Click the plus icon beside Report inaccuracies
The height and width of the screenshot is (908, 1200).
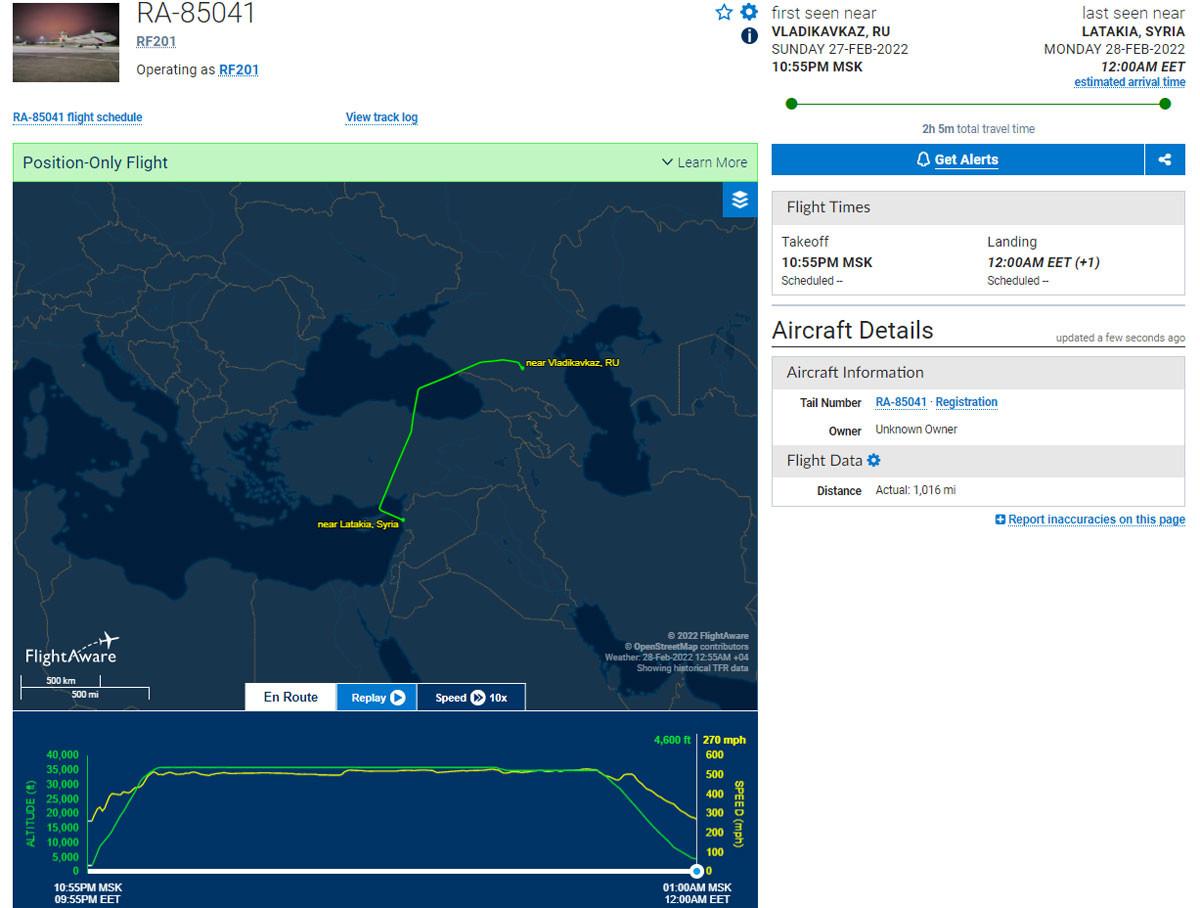pyautogui.click(x=1000, y=520)
